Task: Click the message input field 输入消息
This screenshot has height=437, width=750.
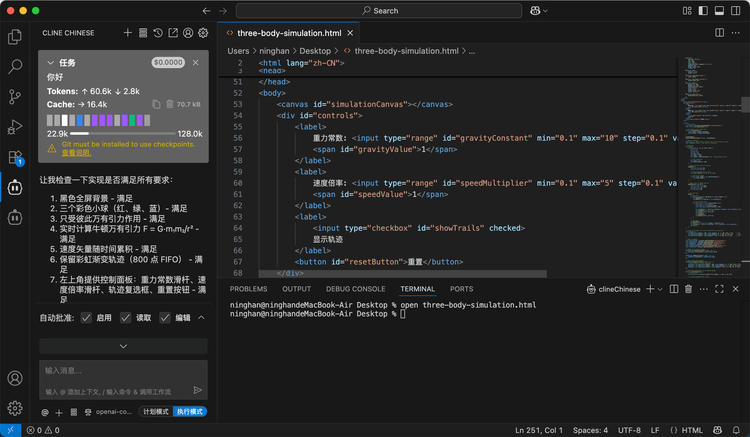Action: [x=123, y=379]
